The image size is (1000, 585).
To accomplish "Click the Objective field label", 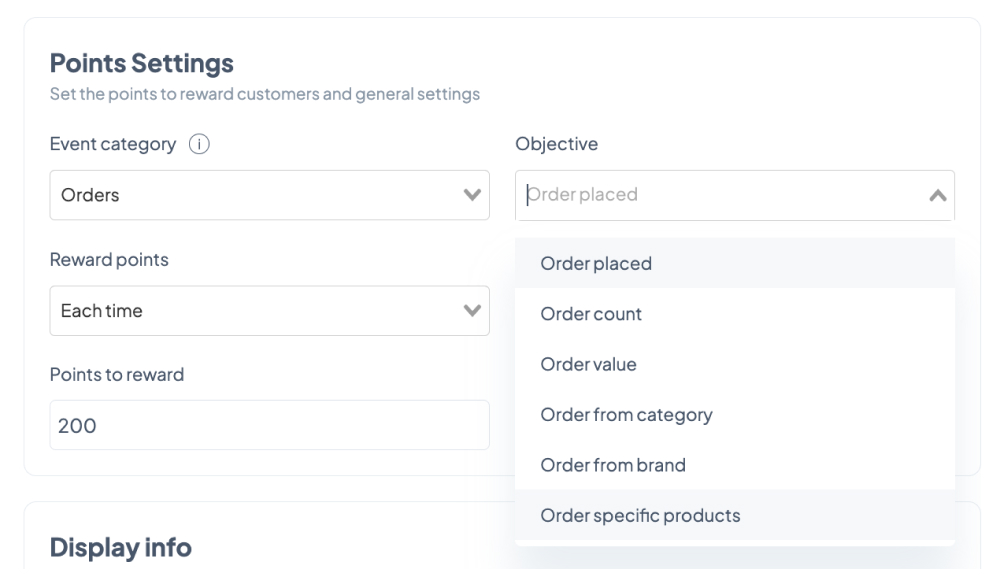I will click(x=557, y=144).
